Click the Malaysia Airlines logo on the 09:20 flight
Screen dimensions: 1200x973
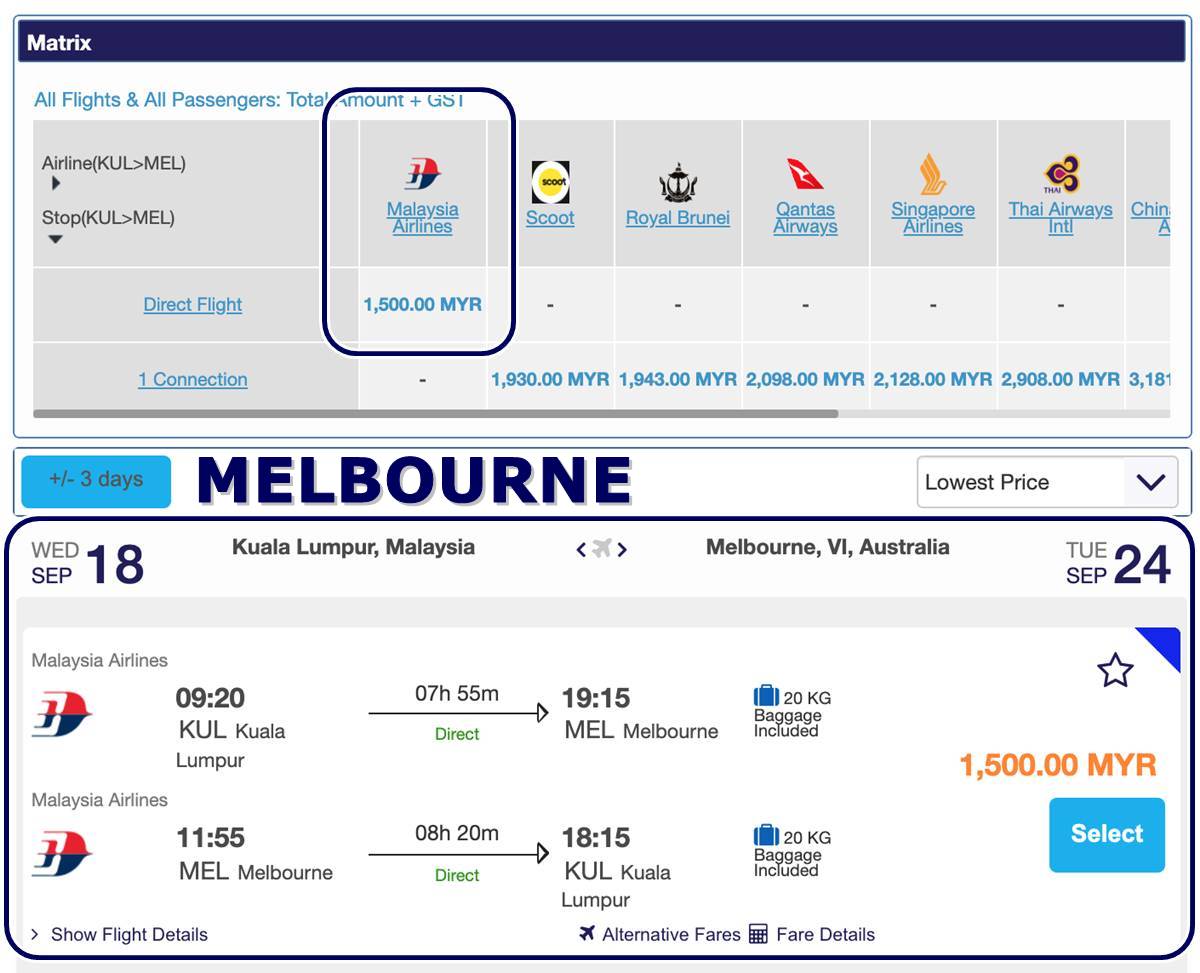(x=62, y=714)
